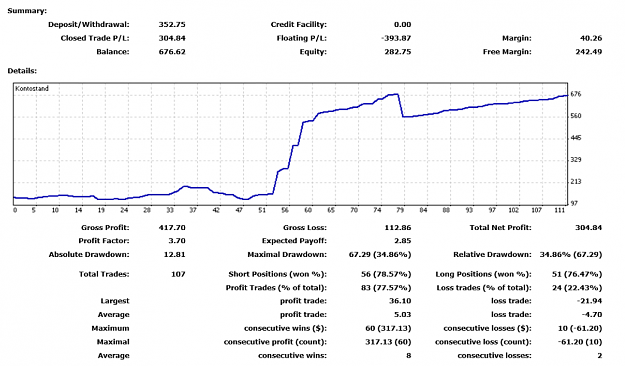
Task: Select the Total Trades value 107
Action: (x=178, y=274)
